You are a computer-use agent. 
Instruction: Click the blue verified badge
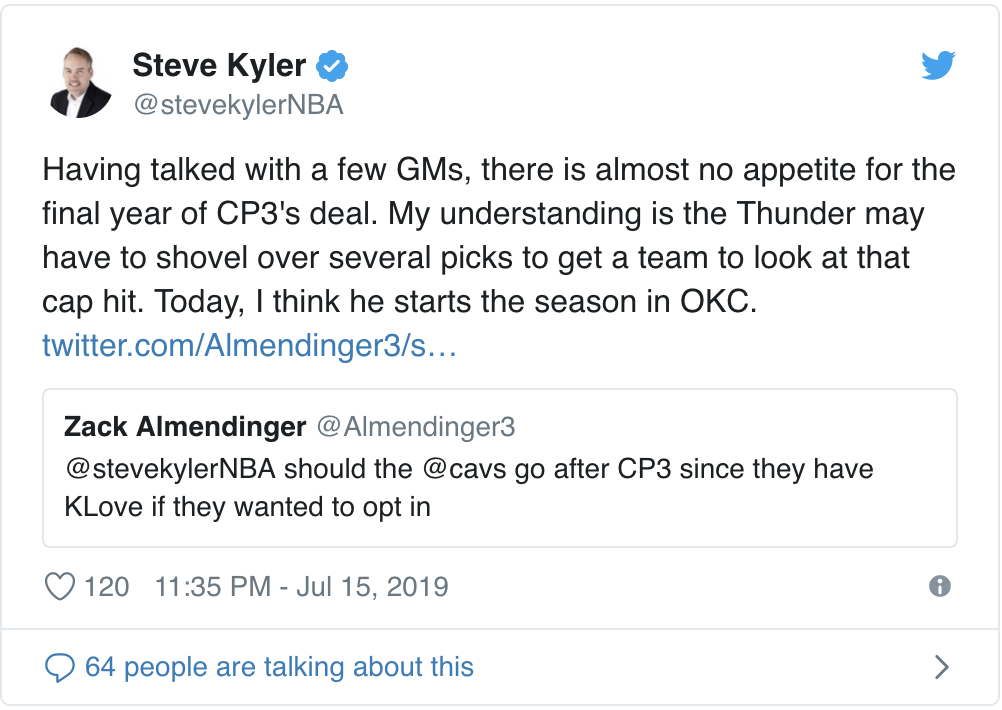(x=331, y=67)
